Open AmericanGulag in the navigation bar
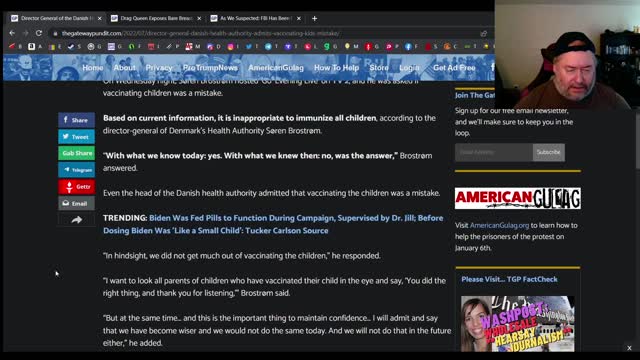 point(276,68)
